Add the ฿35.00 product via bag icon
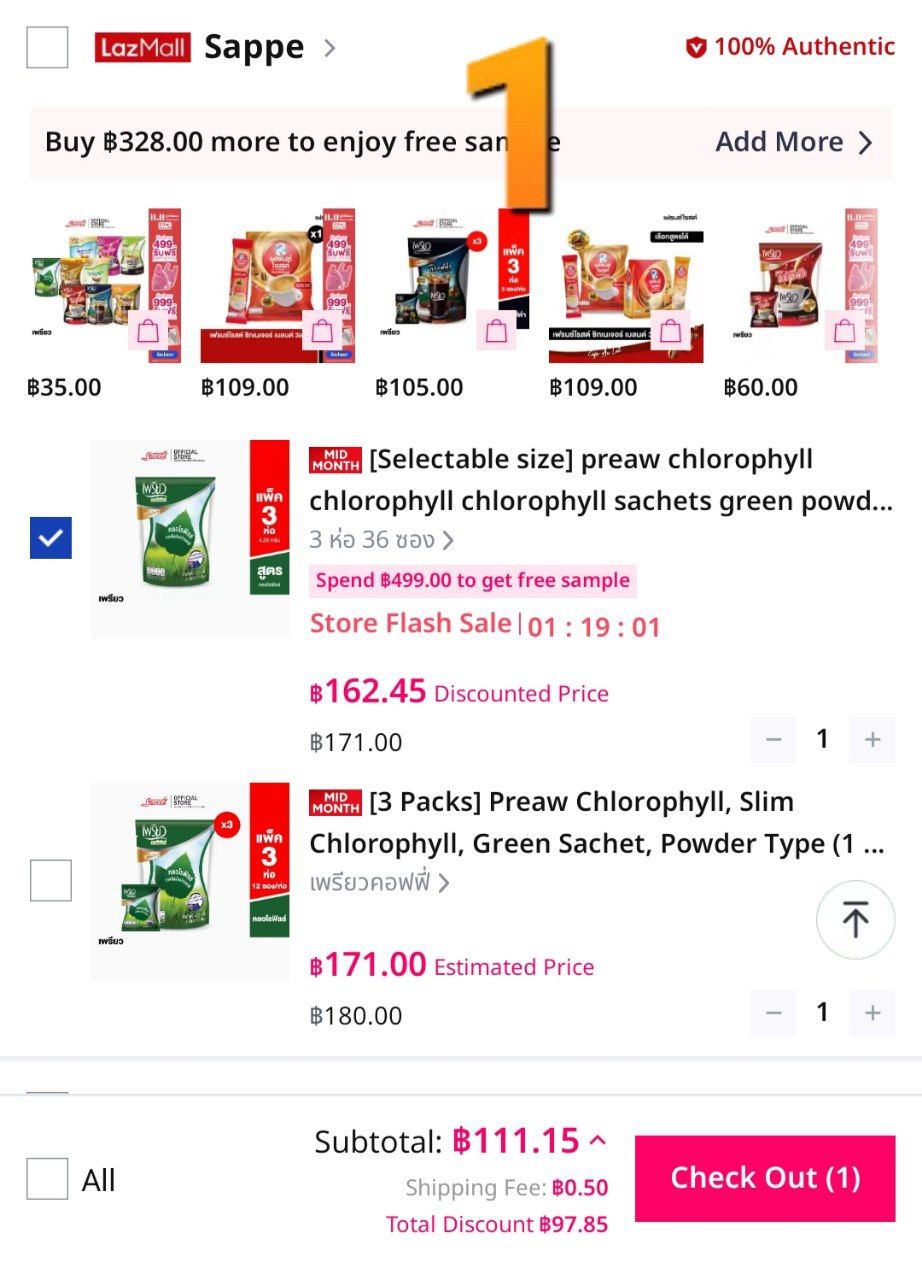This screenshot has height=1280, width=922. point(148,331)
